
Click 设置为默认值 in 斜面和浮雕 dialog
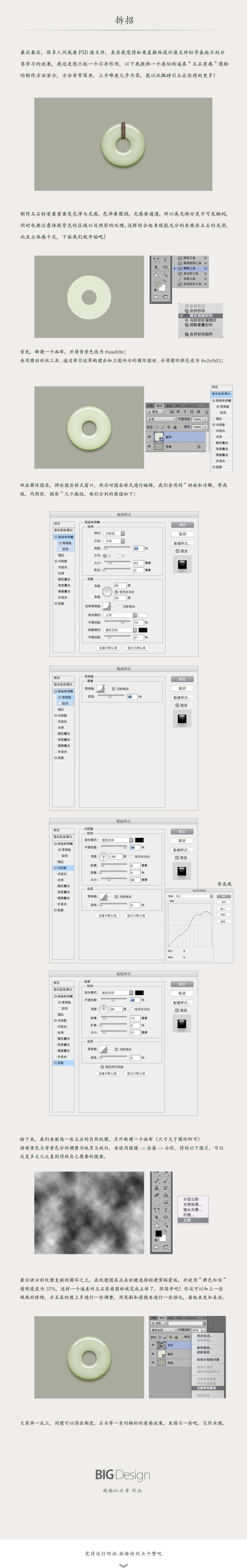pos(109,648)
